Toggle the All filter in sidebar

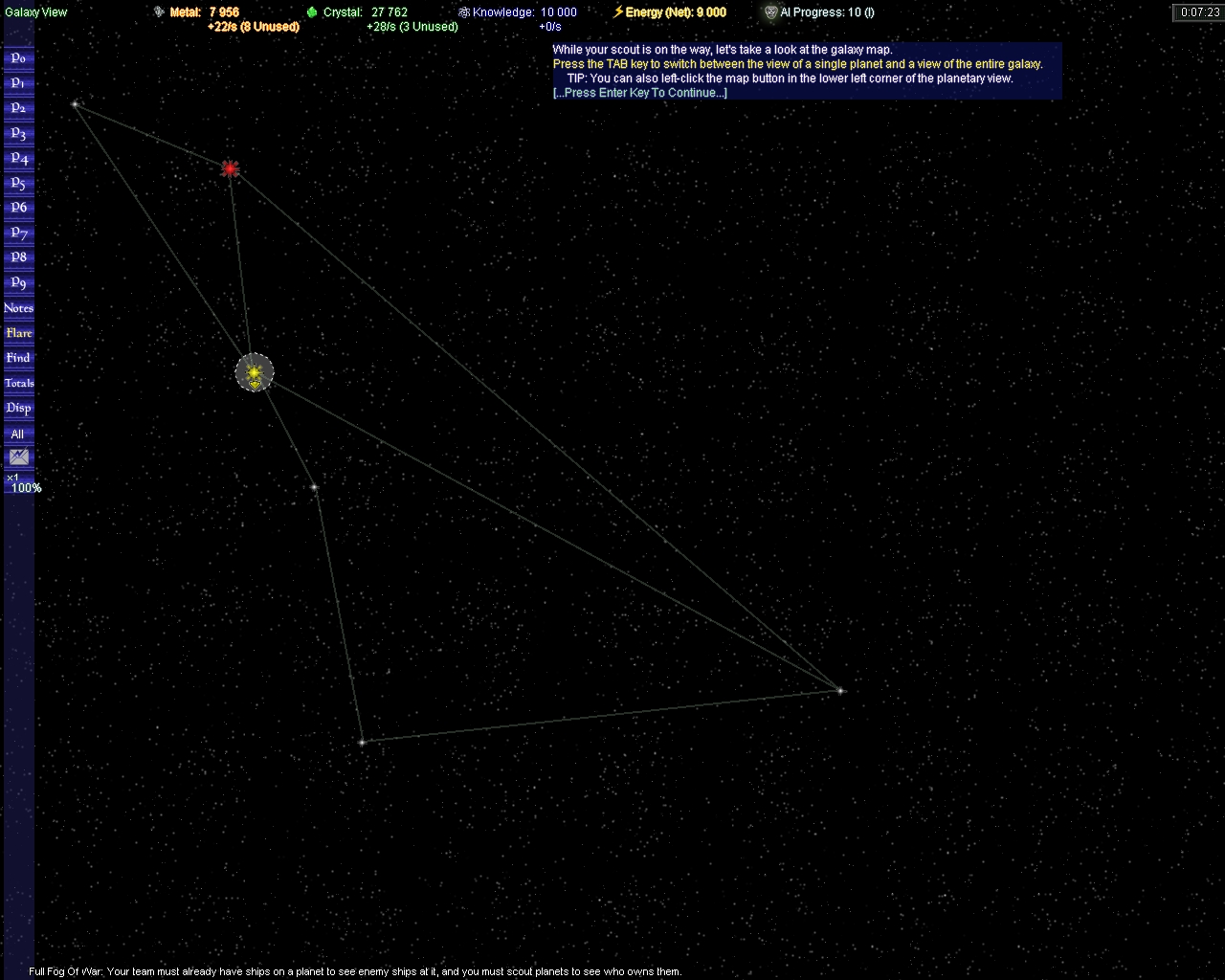coord(18,434)
